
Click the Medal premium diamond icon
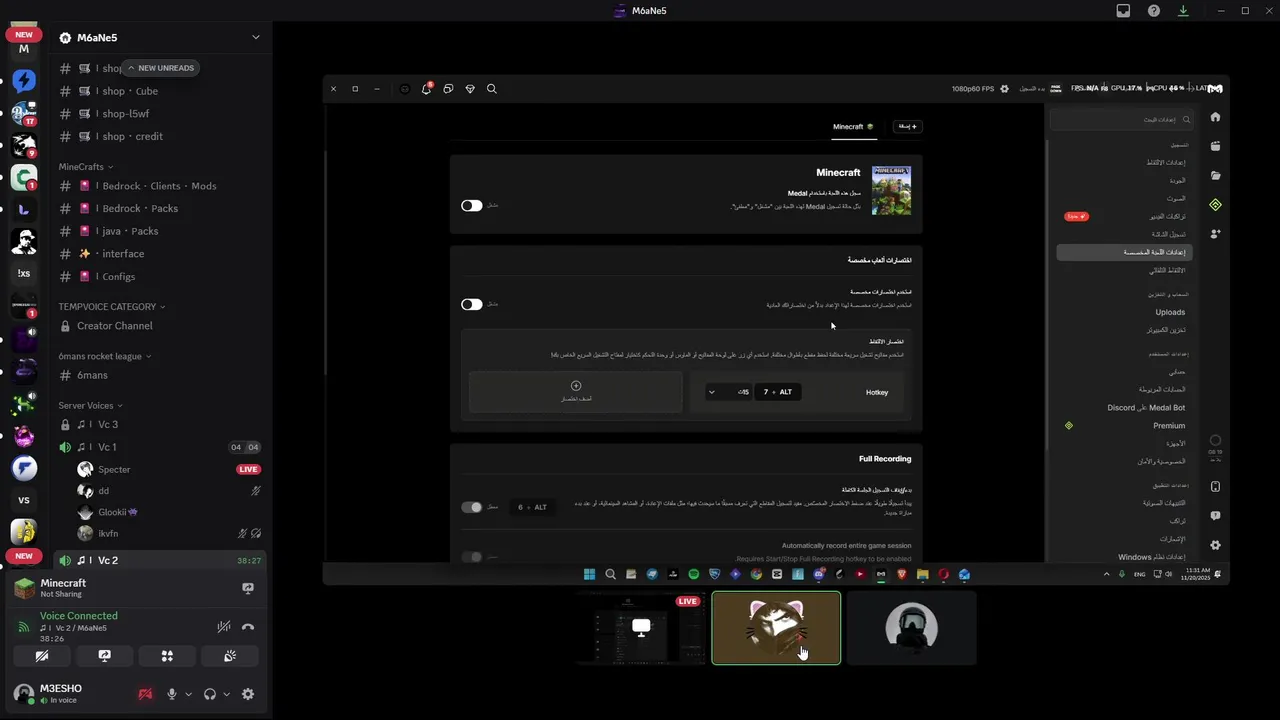point(470,89)
